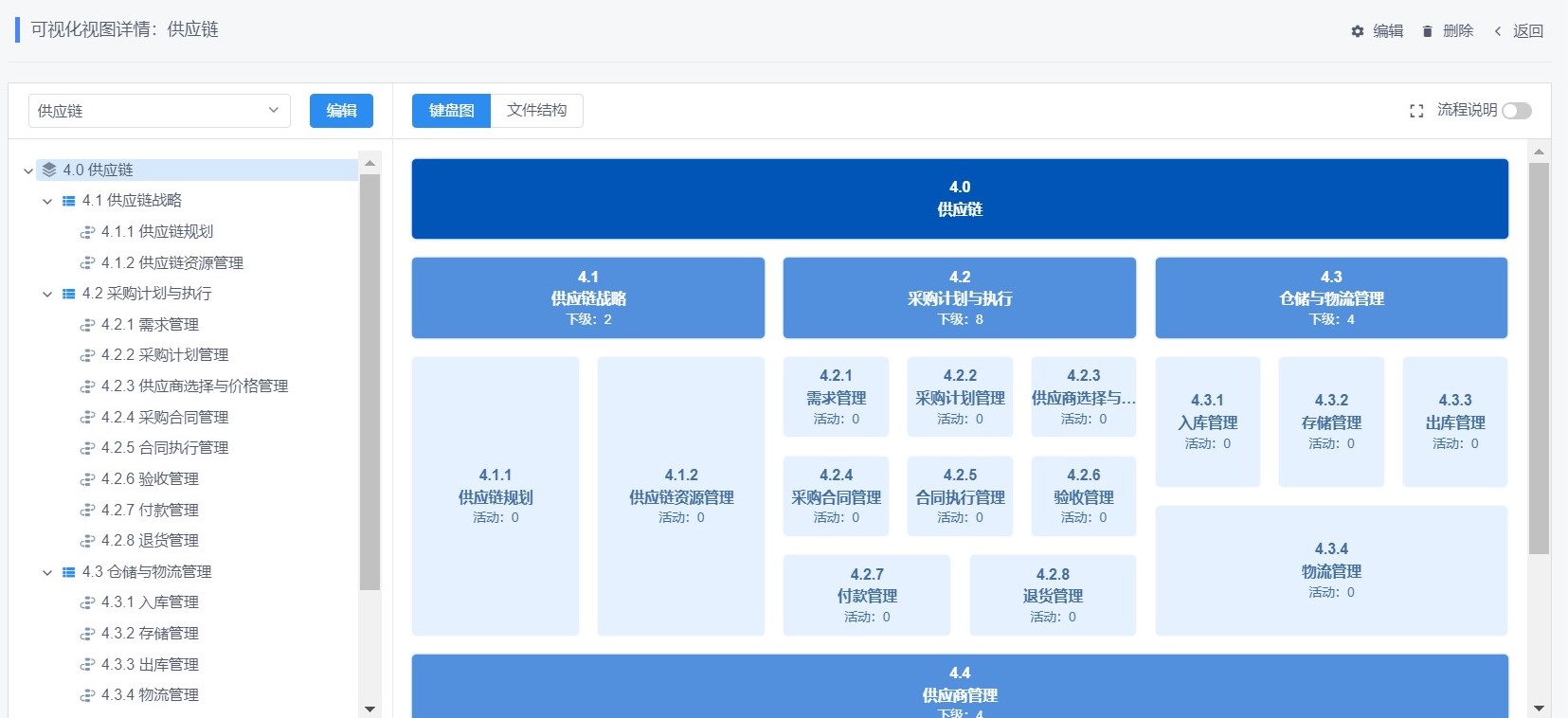Click the 删除 link in the header
The image size is (1568, 718).
[x=1458, y=31]
